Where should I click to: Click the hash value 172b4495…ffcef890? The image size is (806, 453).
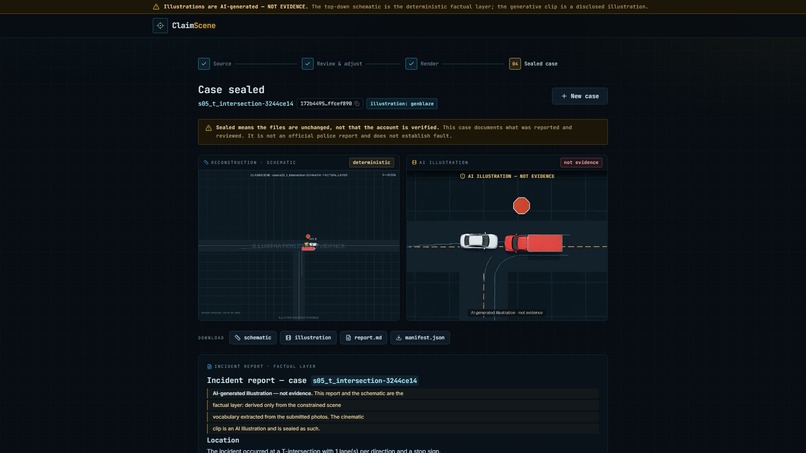(326, 103)
